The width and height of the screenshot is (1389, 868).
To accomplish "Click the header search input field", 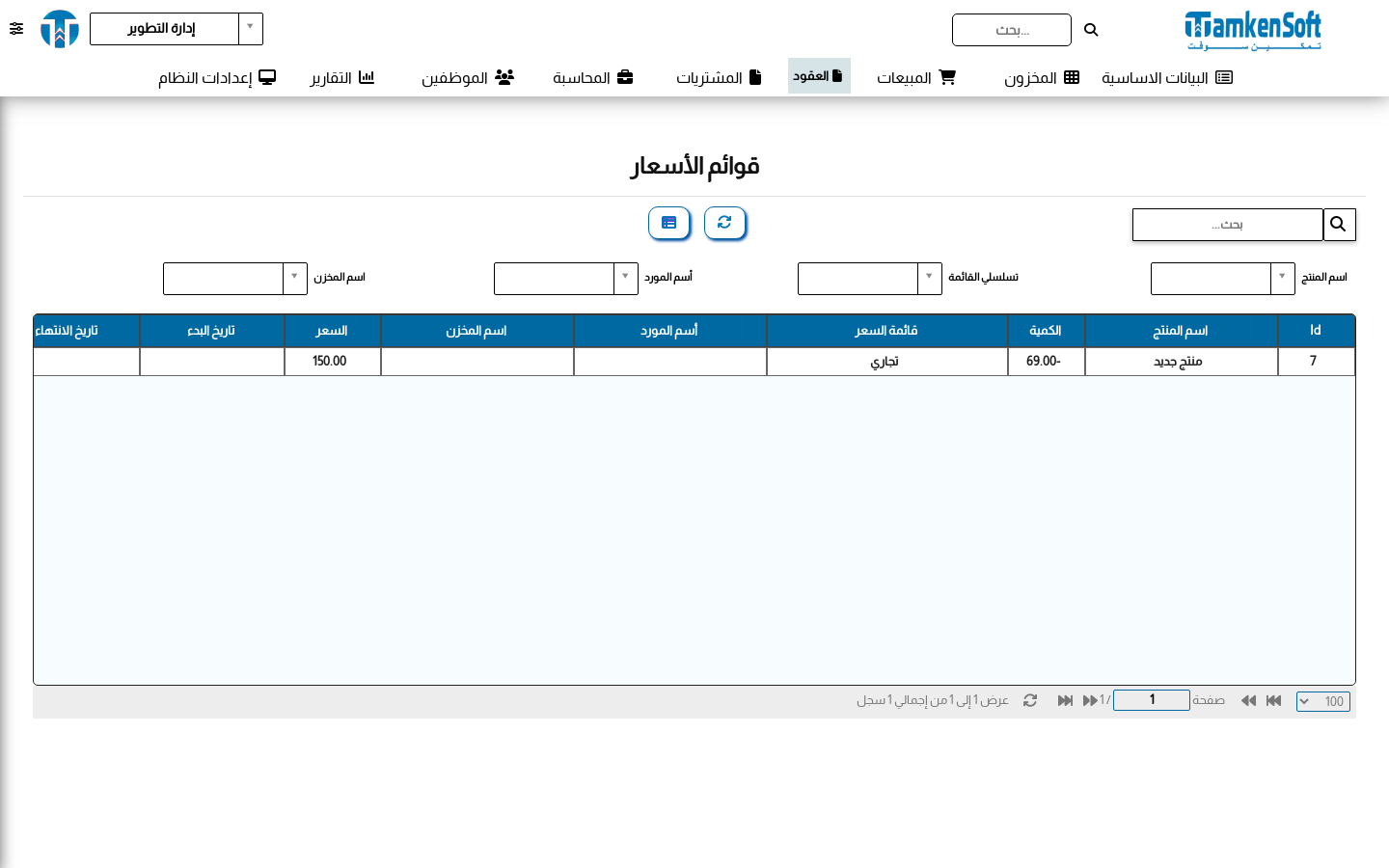I will pyautogui.click(x=1012, y=30).
